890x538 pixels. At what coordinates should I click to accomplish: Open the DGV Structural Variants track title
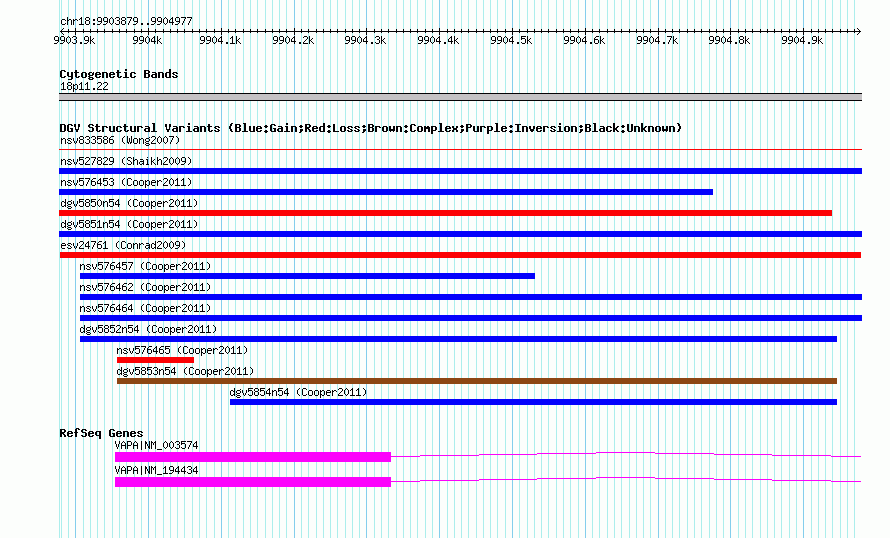[x=370, y=128]
